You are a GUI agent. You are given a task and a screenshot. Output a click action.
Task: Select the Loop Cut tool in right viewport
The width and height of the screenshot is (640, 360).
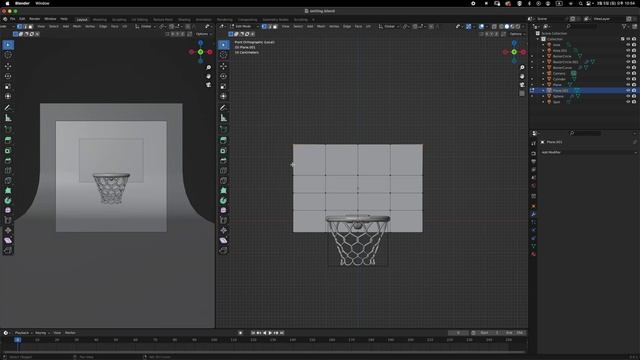click(223, 171)
